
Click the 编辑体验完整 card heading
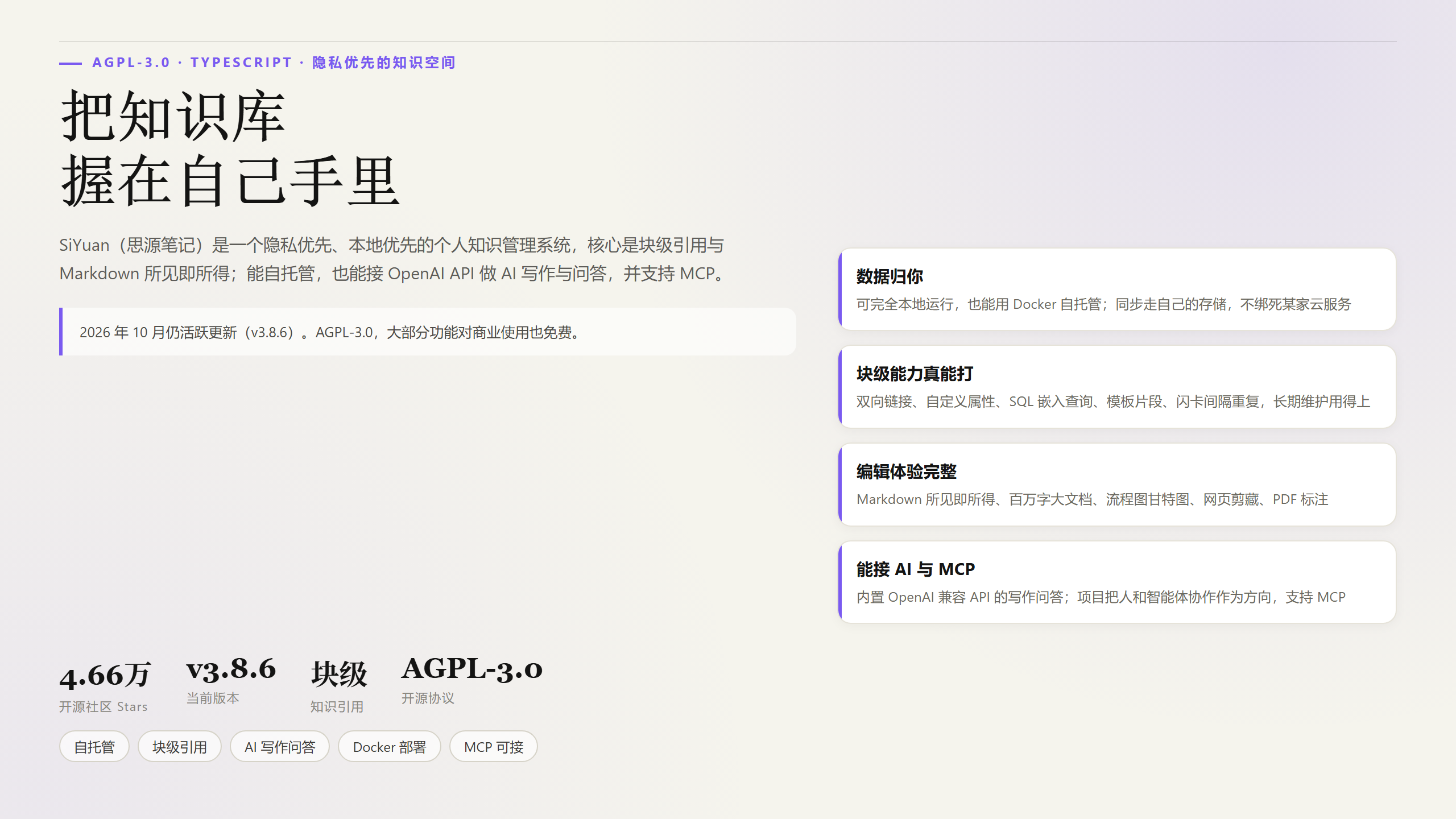point(907,471)
